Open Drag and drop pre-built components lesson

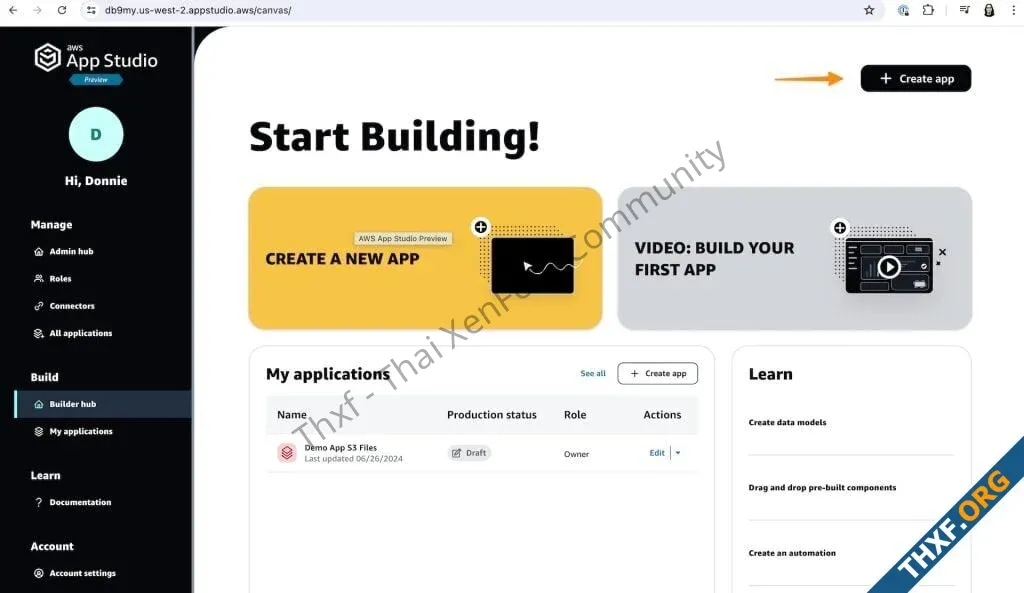[x=822, y=488]
